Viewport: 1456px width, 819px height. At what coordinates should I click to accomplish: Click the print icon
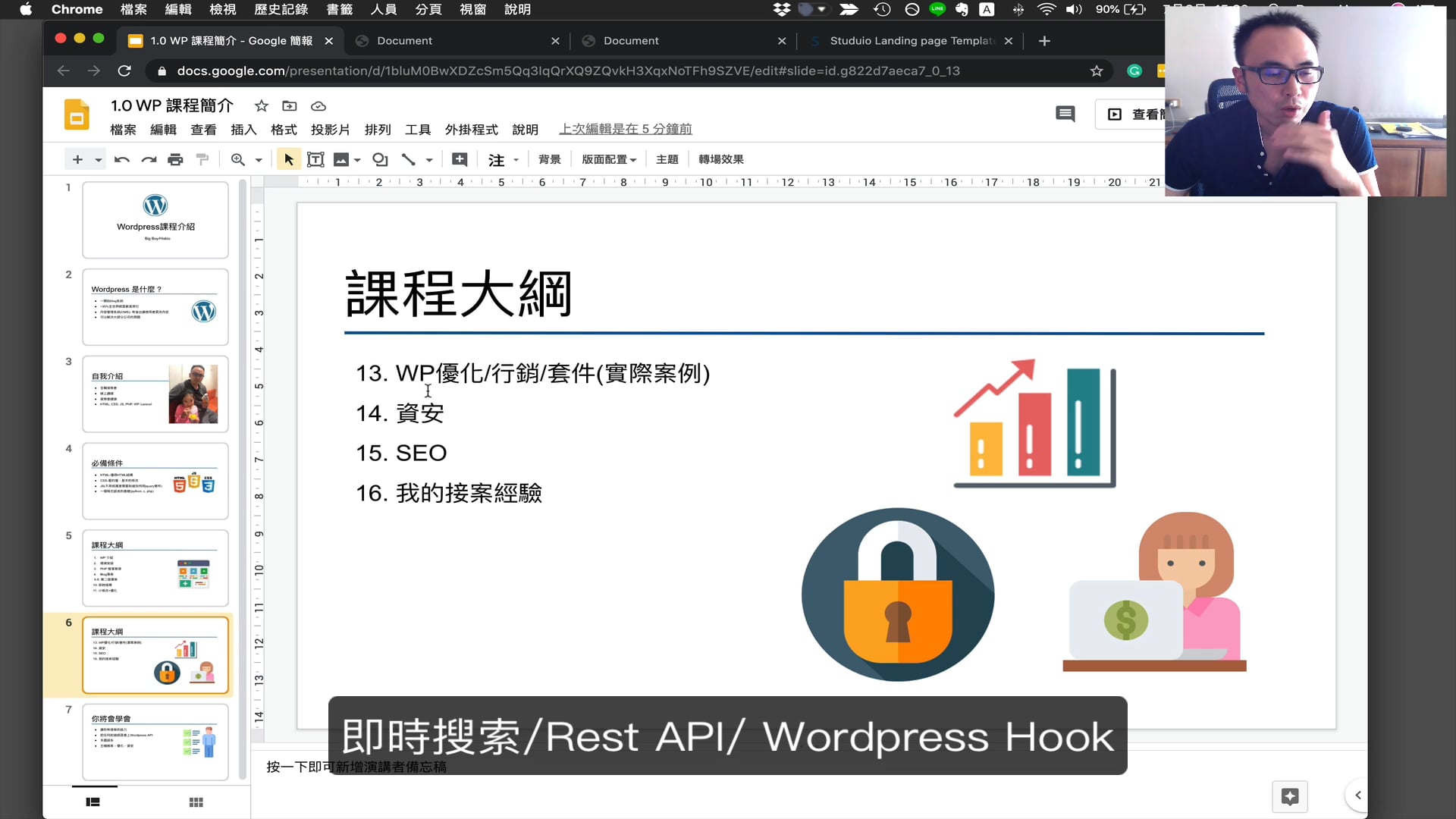175,159
